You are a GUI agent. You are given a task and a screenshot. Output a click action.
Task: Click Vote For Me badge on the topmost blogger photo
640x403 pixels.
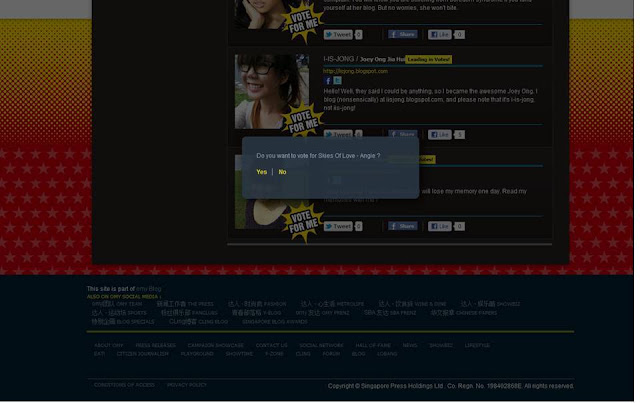[x=303, y=22]
